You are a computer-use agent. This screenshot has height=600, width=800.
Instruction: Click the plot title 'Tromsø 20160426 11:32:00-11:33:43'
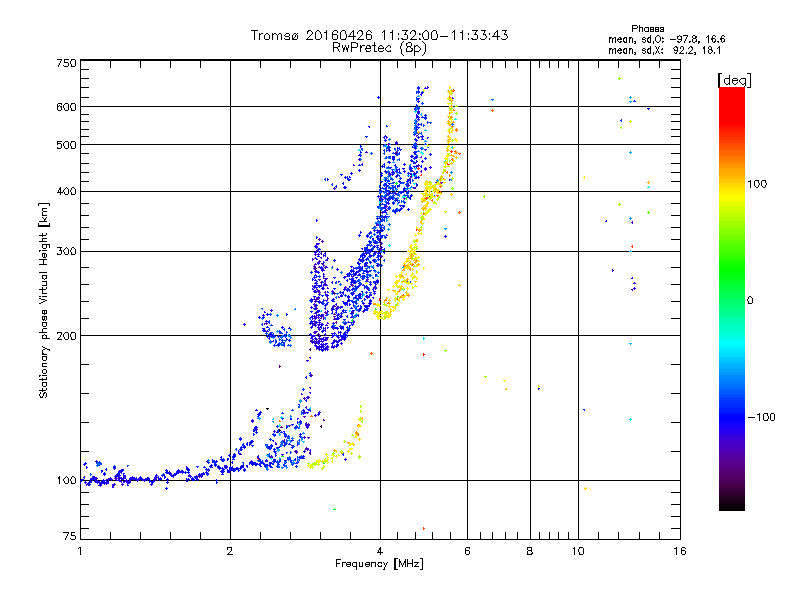[379, 35]
